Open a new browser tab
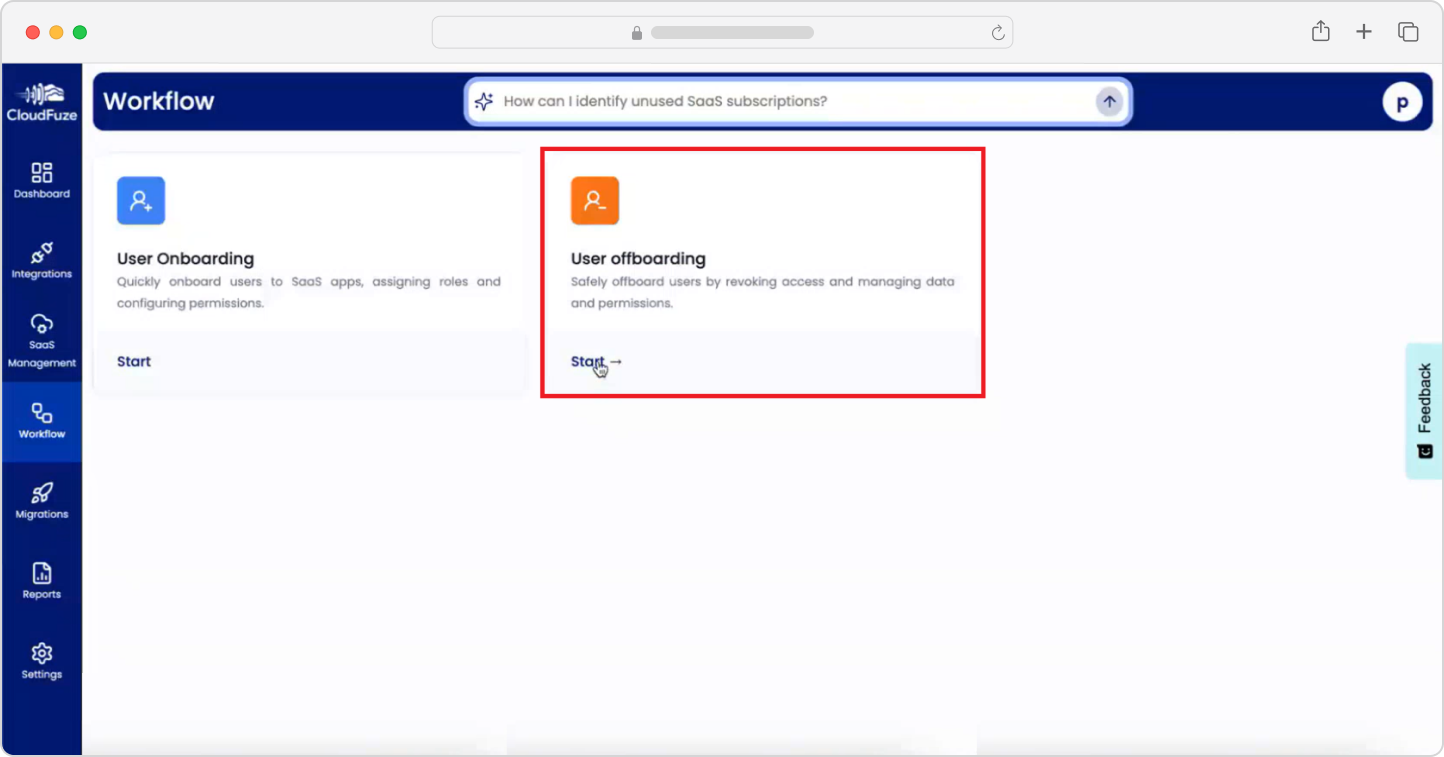 [1364, 32]
